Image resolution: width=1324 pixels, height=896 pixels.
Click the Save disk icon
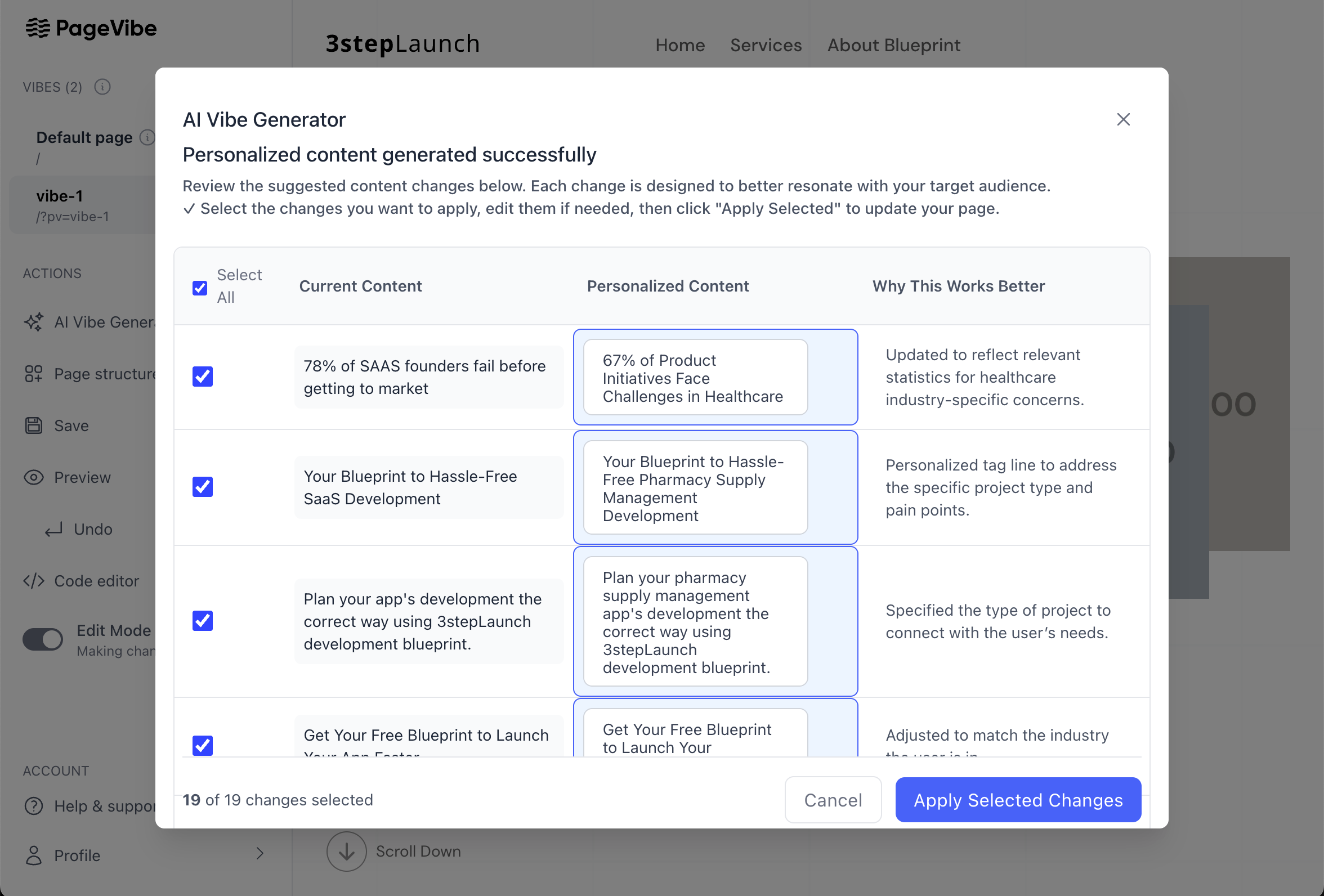(x=34, y=425)
